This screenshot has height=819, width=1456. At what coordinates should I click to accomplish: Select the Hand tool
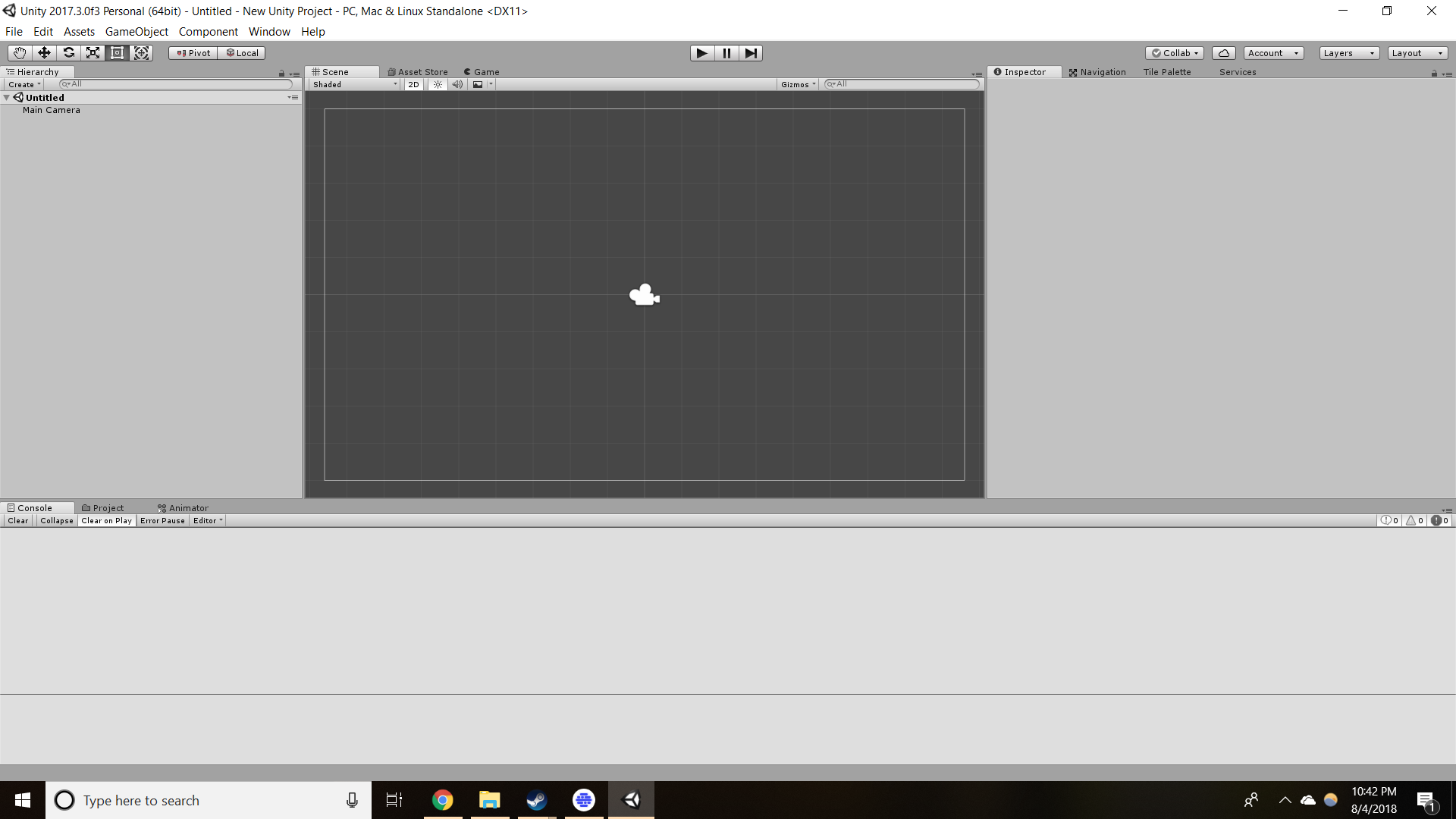[20, 53]
